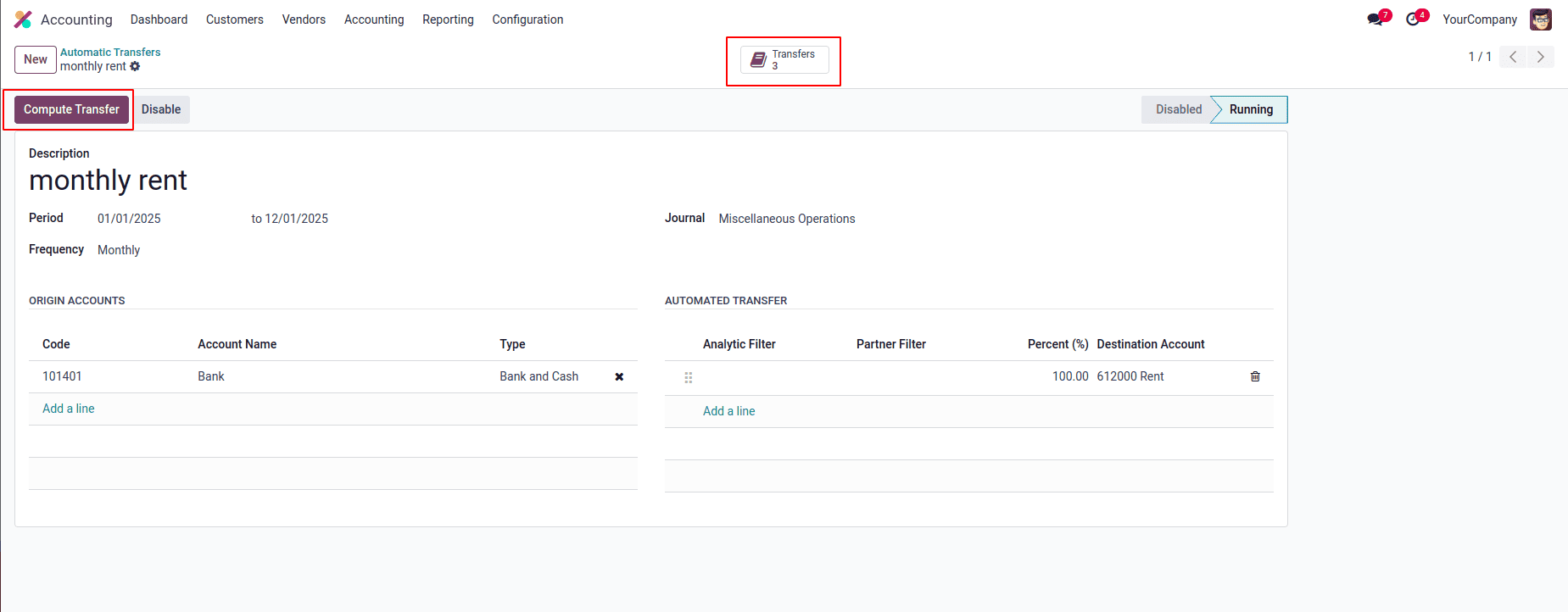Click the Code column header
Viewport: 1568px width, 612px height.
pos(56,344)
